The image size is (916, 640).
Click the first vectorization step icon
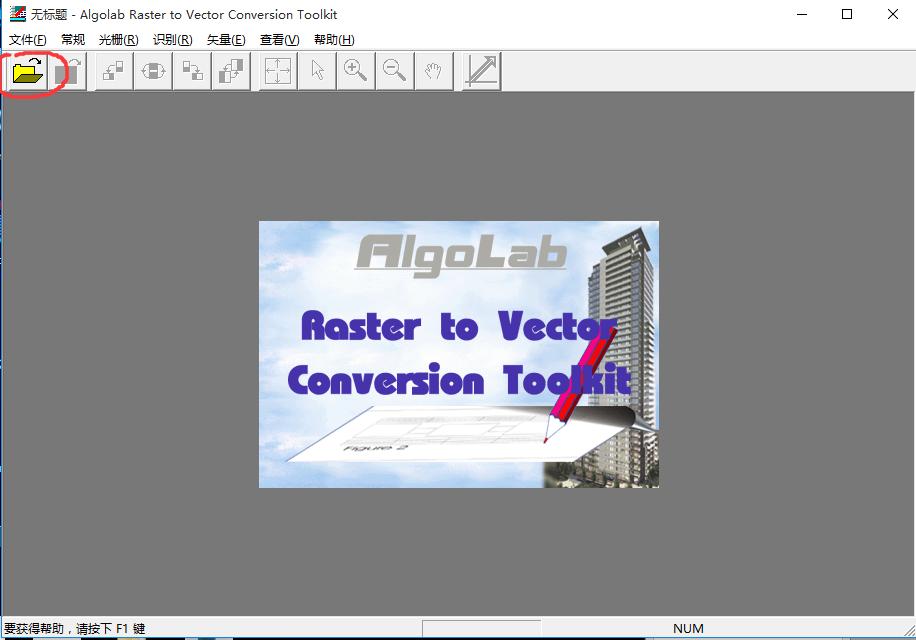pyautogui.click(x=111, y=70)
